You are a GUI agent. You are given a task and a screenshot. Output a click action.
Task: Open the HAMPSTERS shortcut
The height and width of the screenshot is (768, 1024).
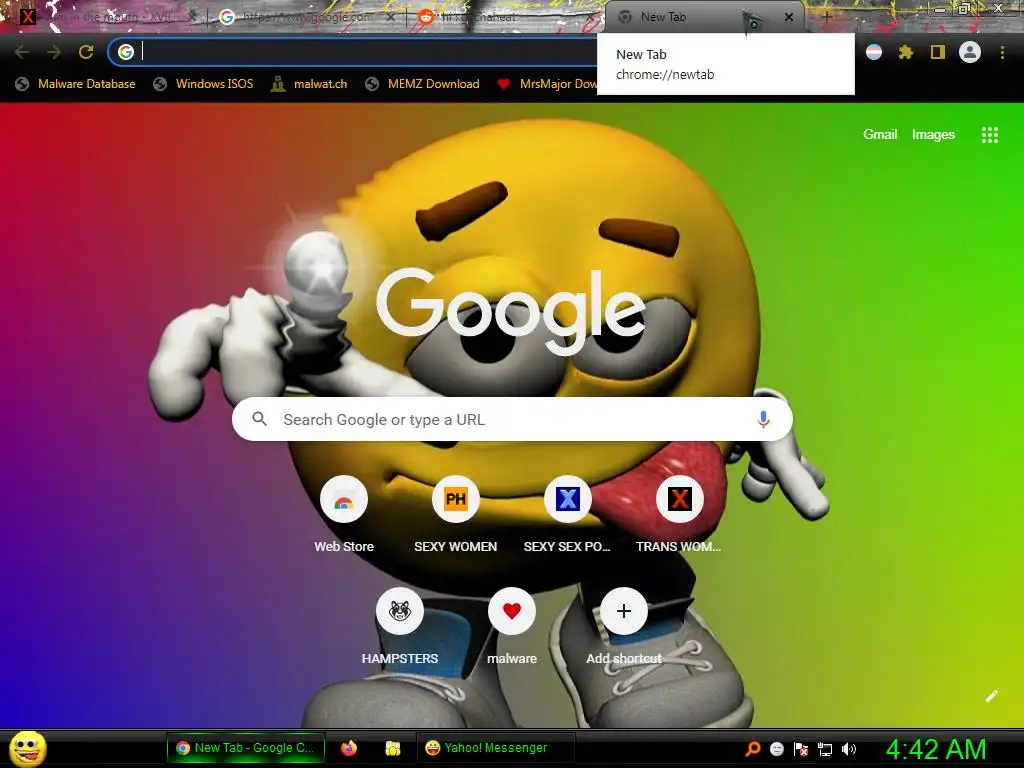[x=400, y=627]
